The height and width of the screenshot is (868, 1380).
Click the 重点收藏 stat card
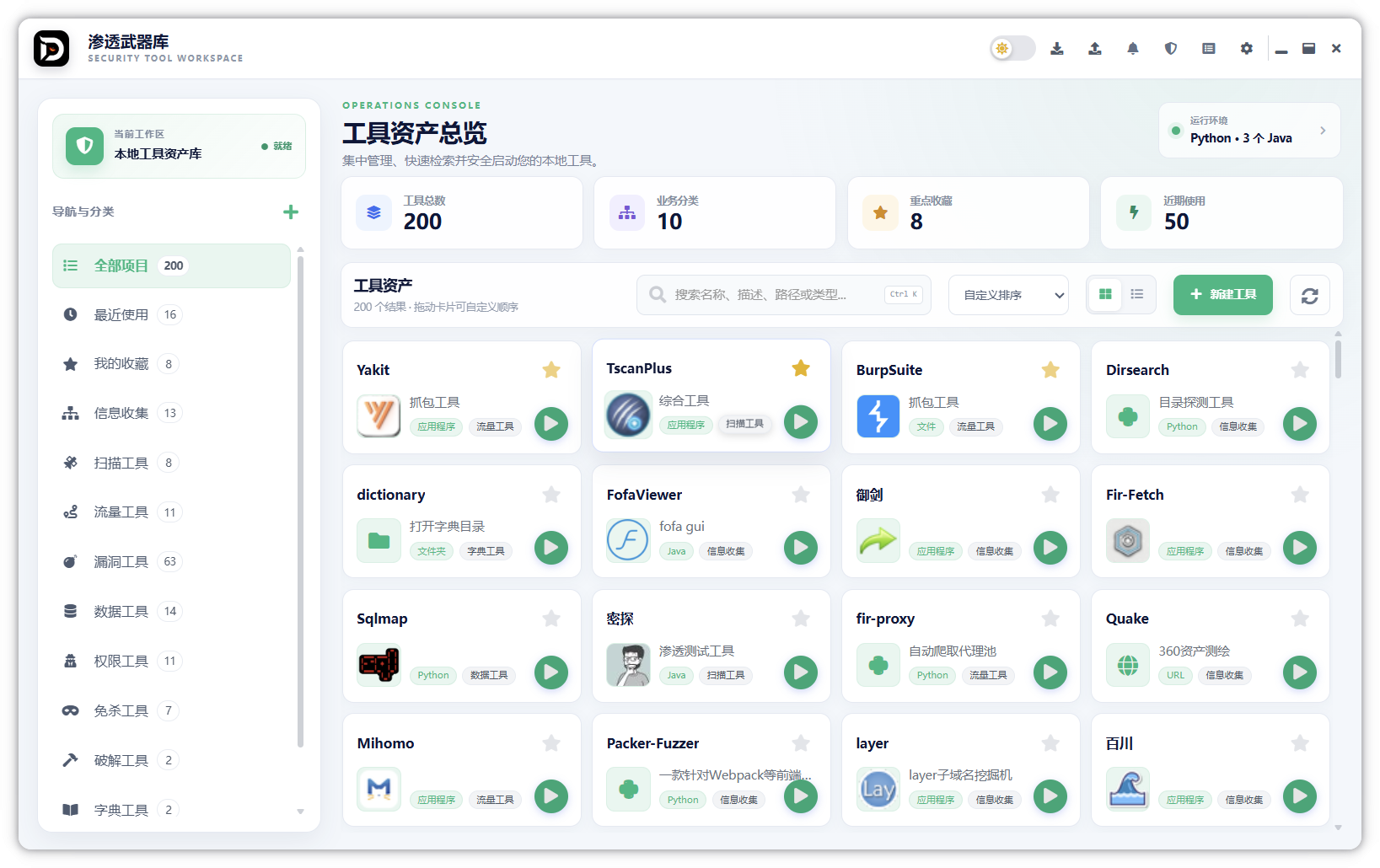coord(968,212)
